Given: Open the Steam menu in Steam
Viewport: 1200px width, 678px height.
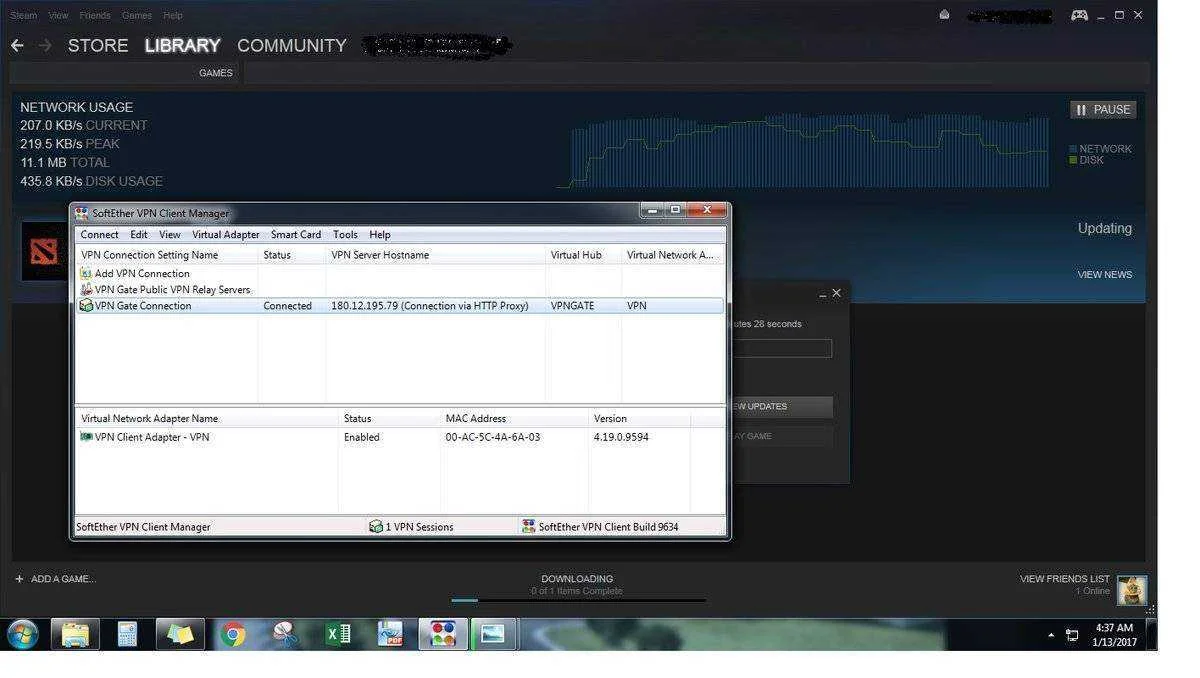Looking at the screenshot, I should 23,16.
